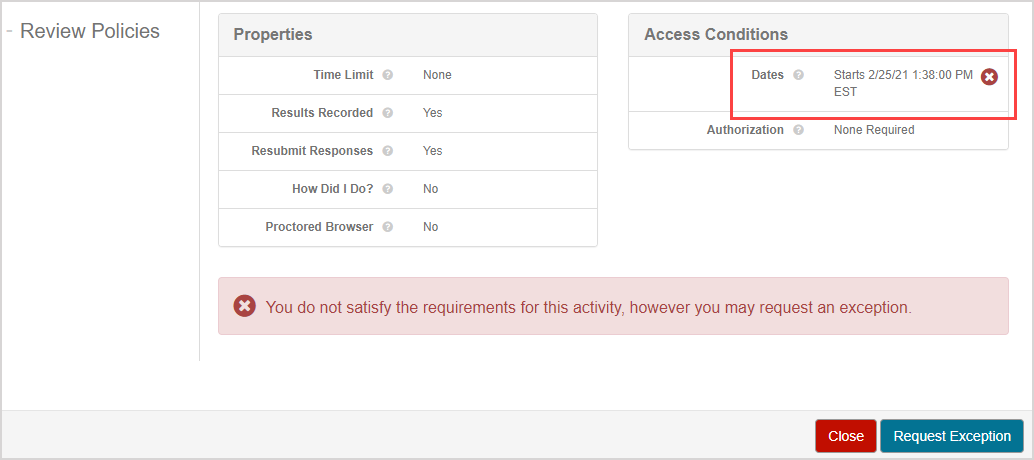The width and height of the screenshot is (1034, 460).
Task: Click the red X icon next to start date
Action: tap(989, 76)
